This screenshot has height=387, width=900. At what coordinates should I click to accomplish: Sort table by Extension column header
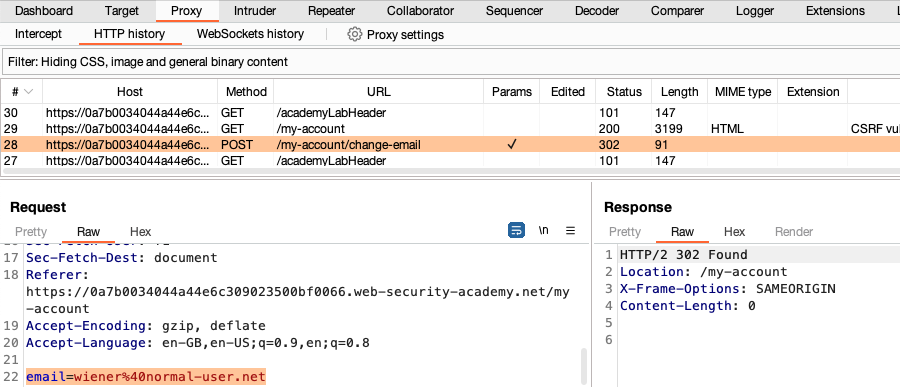click(813, 92)
